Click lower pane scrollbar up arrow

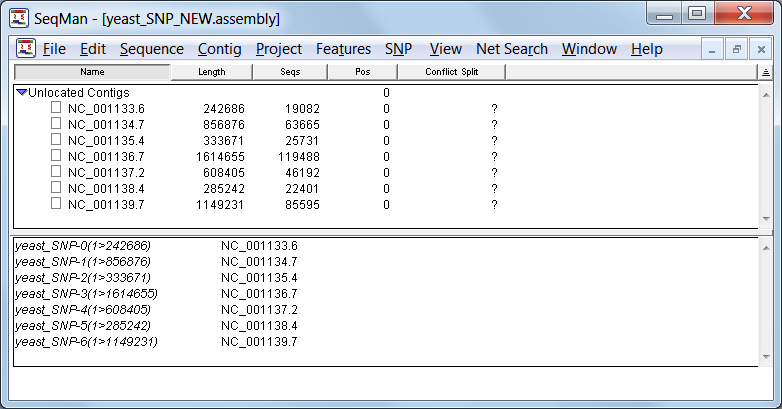[766, 248]
